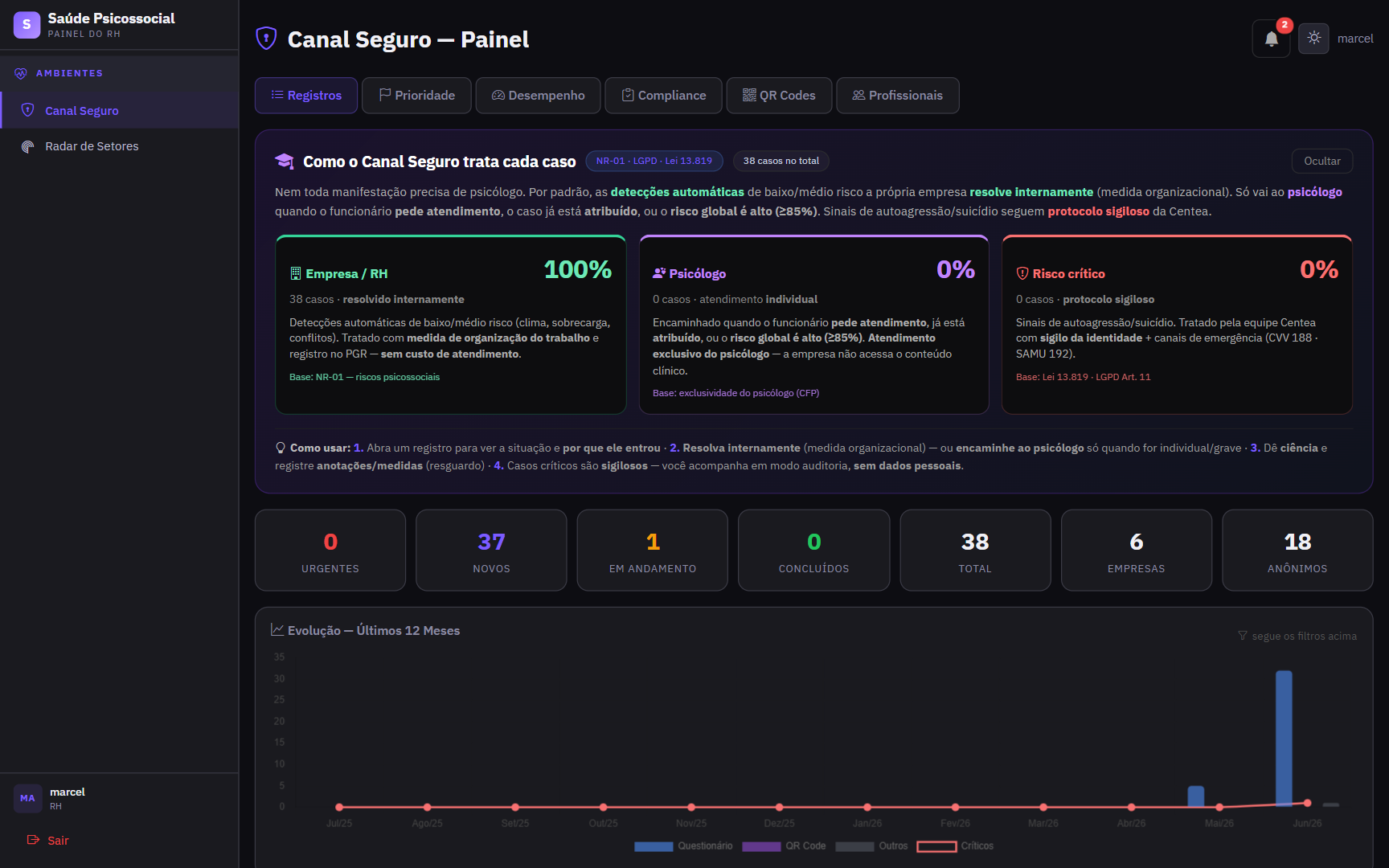Click the lightbulb icon beside Como usar
This screenshot has height=868, width=1389.
[x=281, y=448]
